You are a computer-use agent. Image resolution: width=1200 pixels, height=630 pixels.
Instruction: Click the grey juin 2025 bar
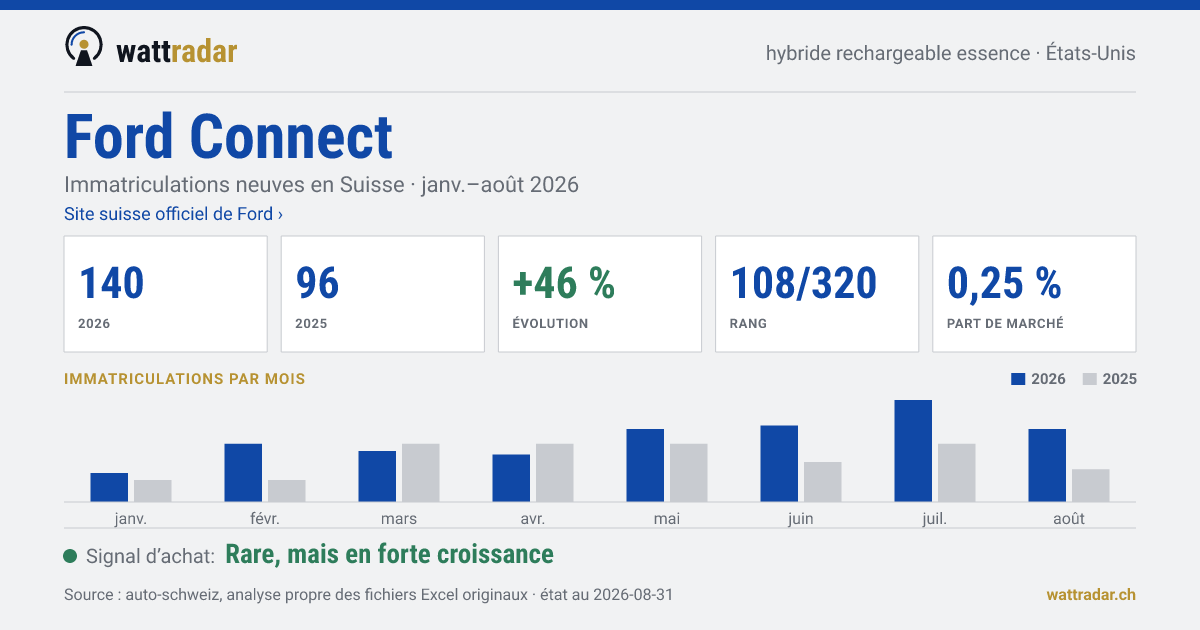coord(823,482)
